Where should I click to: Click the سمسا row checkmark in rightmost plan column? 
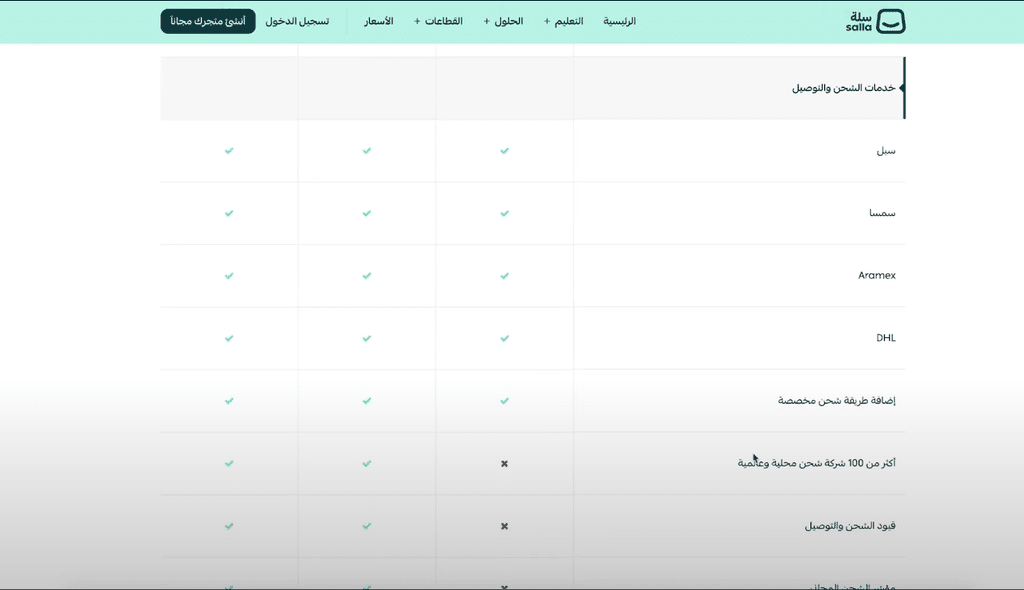point(504,214)
